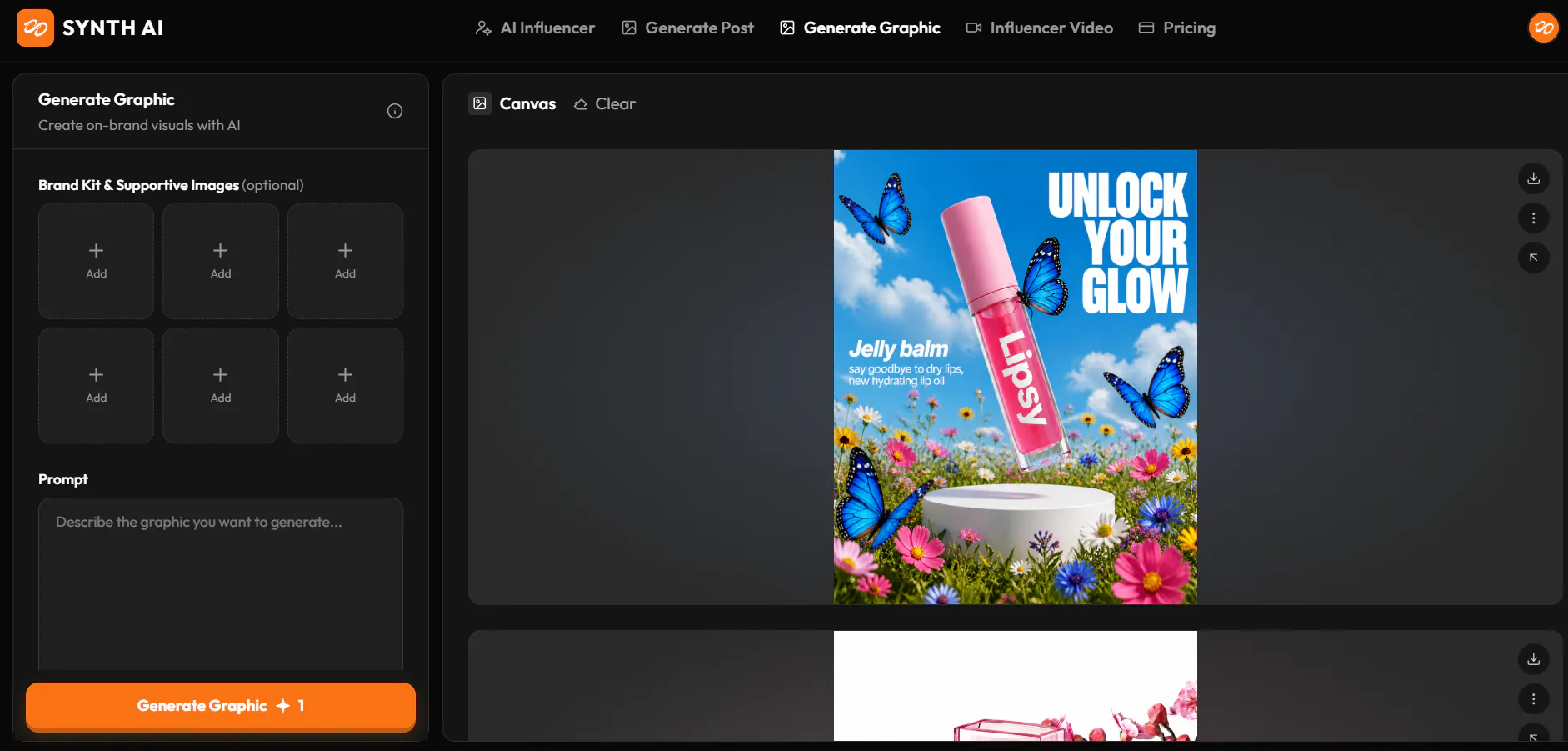
Task: Open the second generated image with pink blossoms
Action: point(1015,686)
